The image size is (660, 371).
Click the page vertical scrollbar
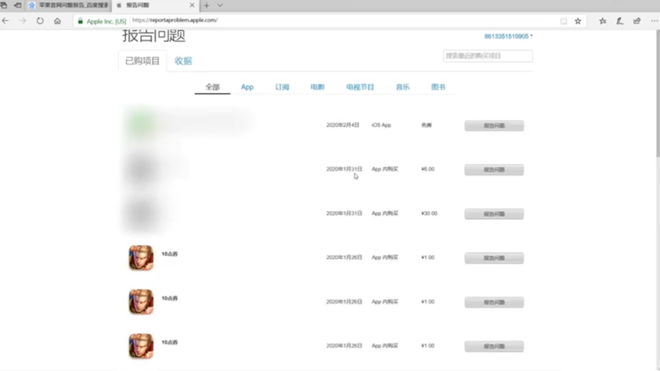click(x=657, y=93)
